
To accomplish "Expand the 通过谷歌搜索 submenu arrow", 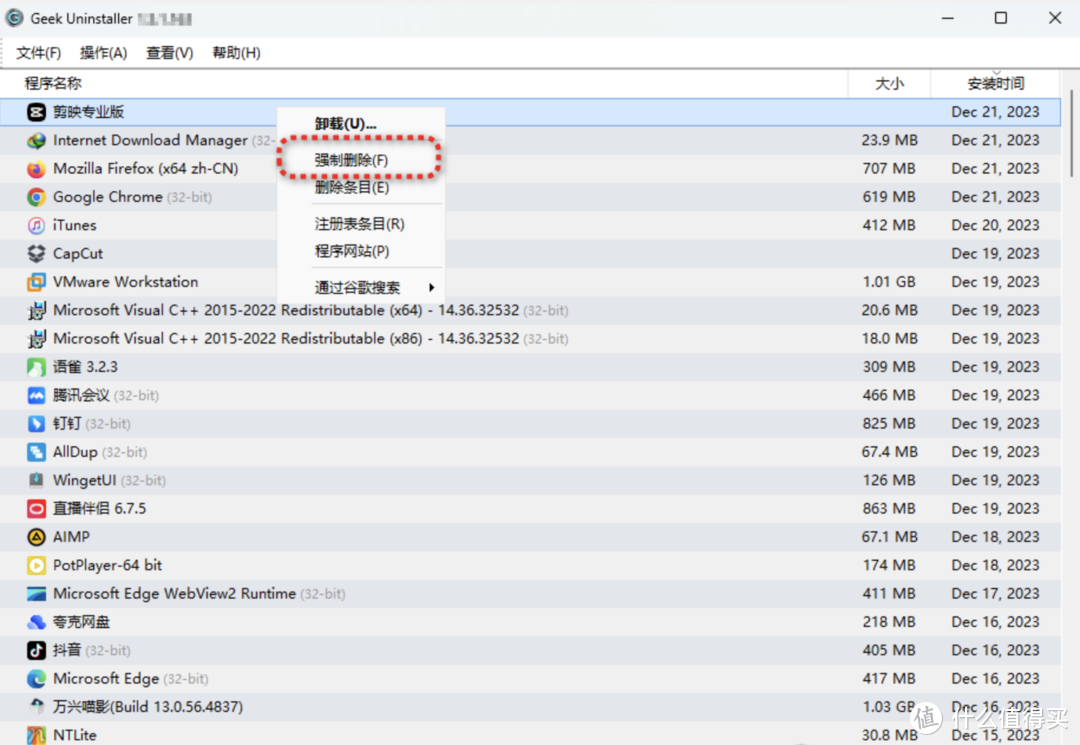I will tap(431, 287).
